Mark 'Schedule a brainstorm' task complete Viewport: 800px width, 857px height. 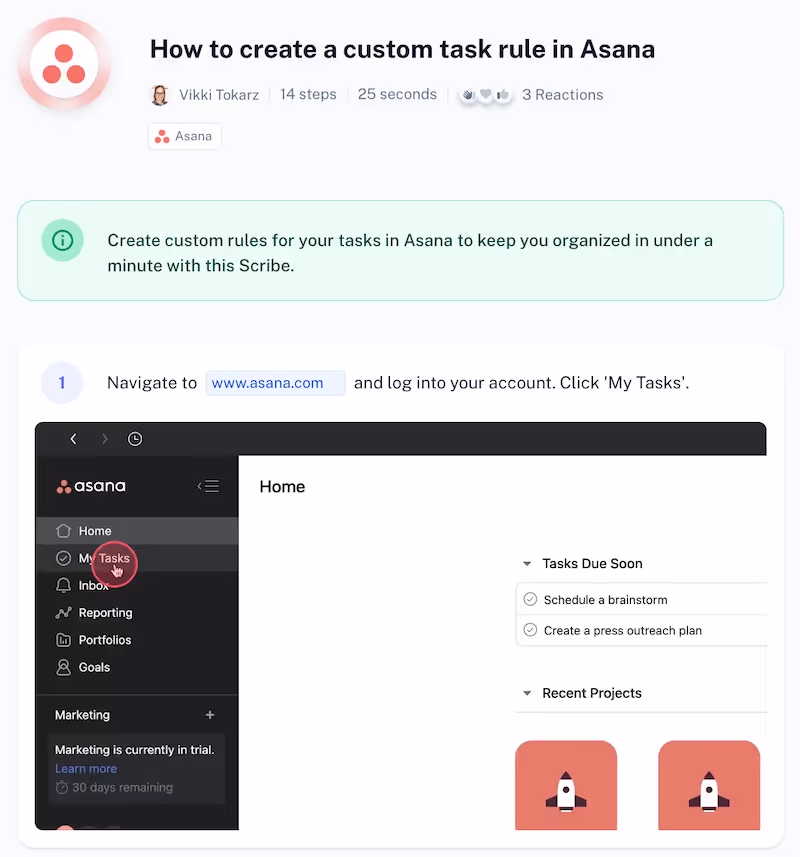pos(530,600)
